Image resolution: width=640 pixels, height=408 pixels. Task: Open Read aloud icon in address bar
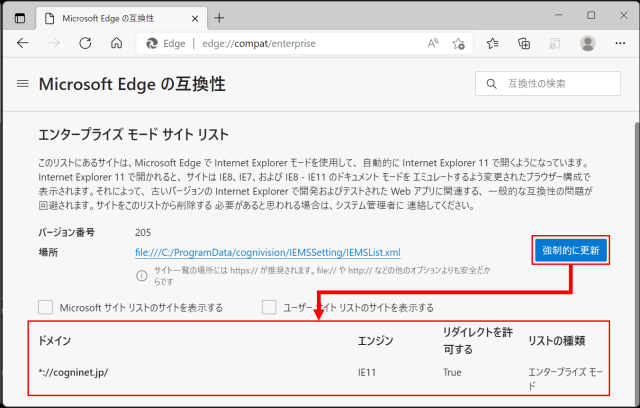coord(433,43)
